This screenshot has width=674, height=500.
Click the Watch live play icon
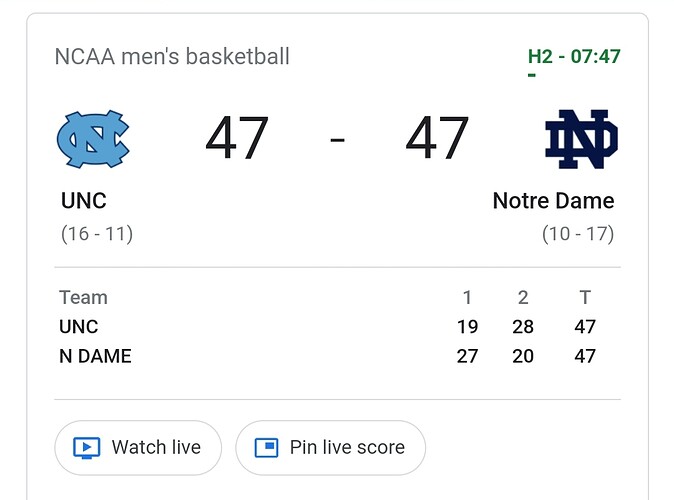click(x=87, y=448)
